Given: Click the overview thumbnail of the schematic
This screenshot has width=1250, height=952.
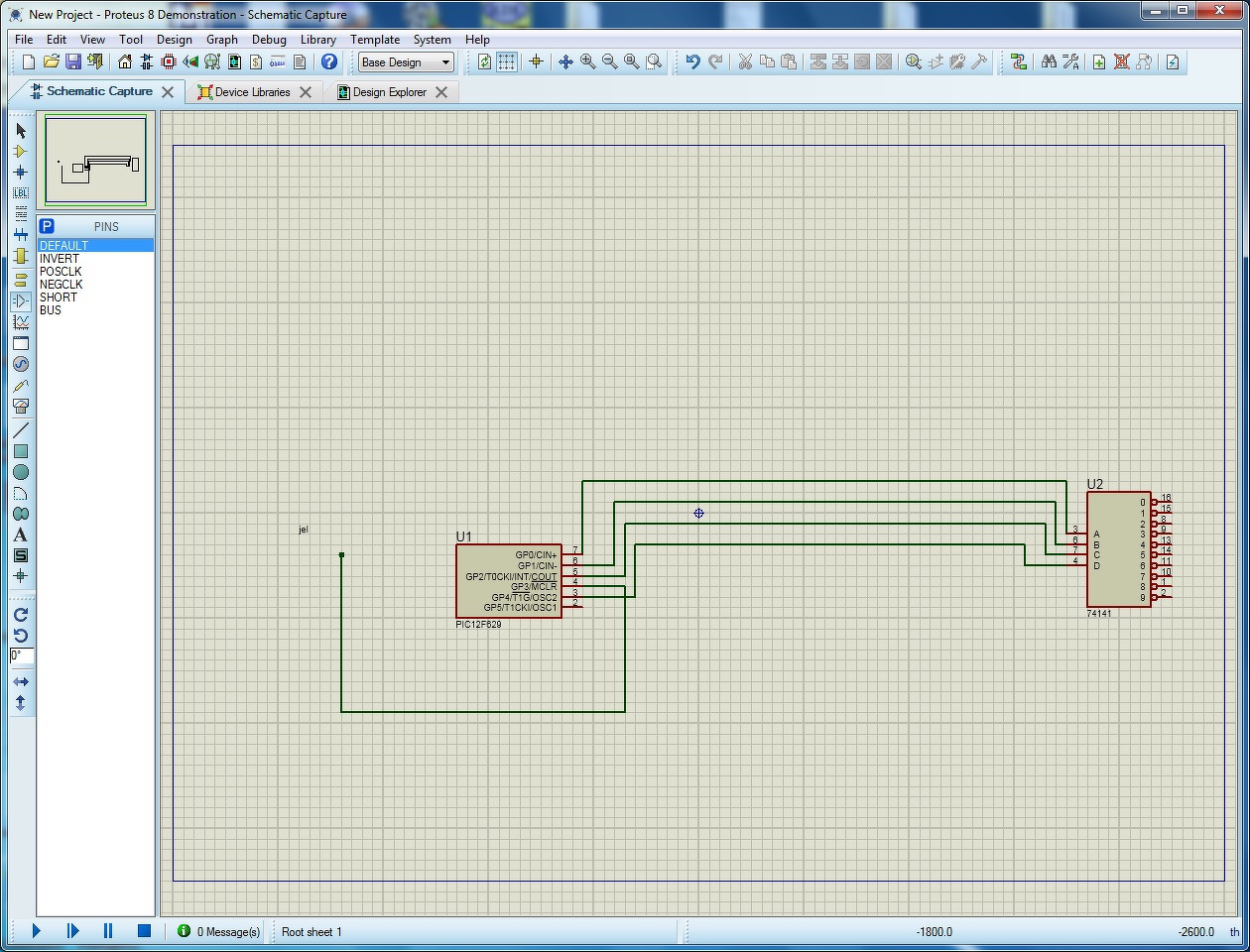Looking at the screenshot, I should point(96,161).
